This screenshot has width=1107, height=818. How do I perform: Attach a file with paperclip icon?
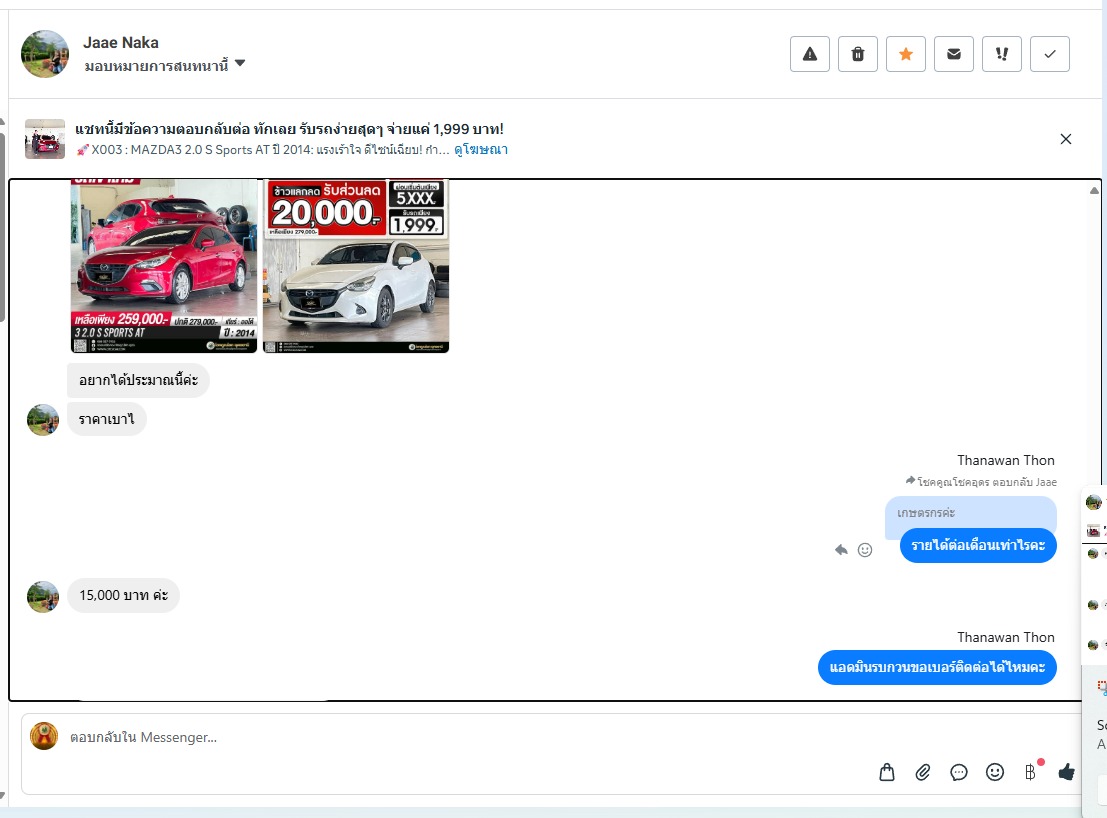pyautogui.click(x=923, y=772)
